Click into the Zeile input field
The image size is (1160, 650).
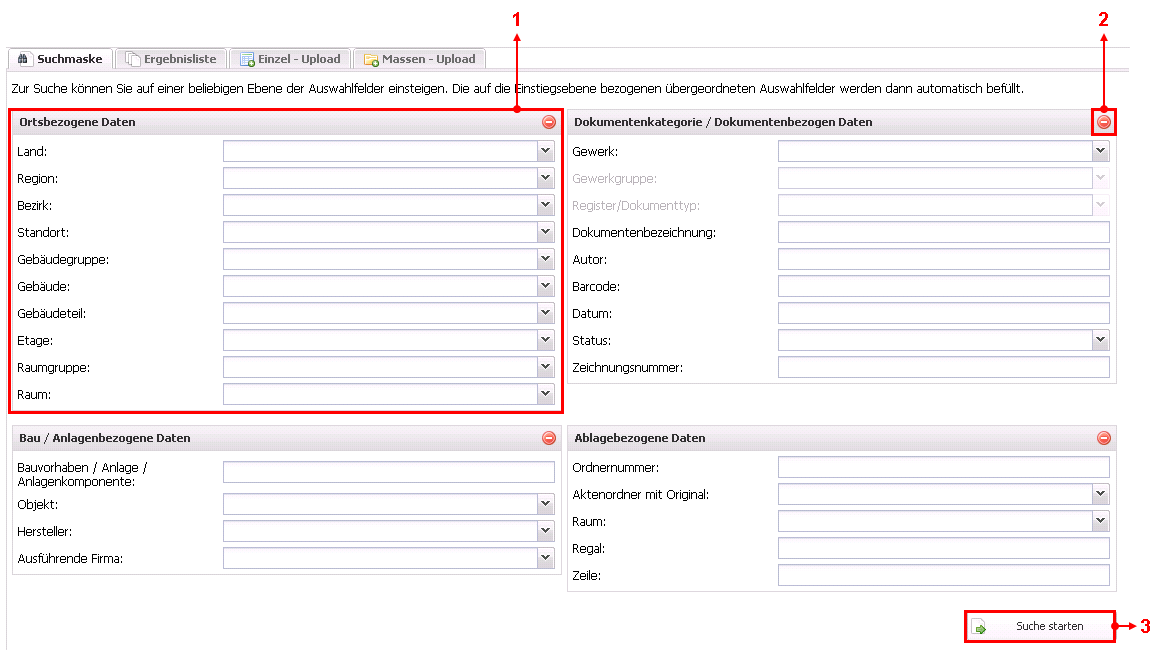click(943, 575)
